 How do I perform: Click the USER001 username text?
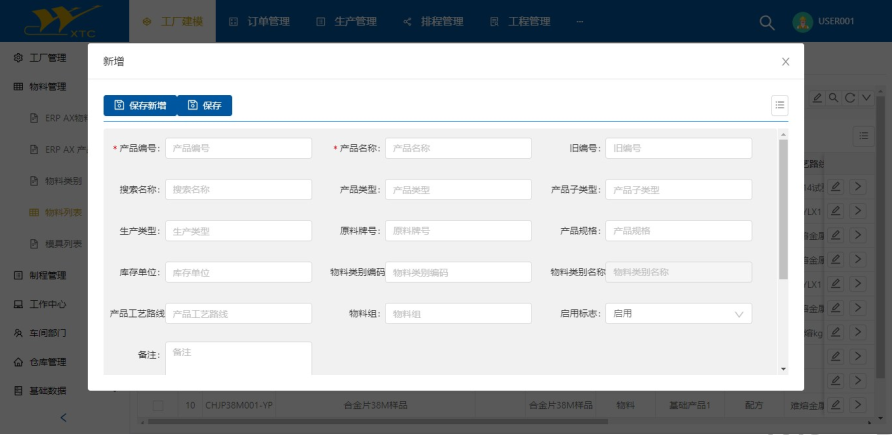[x=836, y=22]
